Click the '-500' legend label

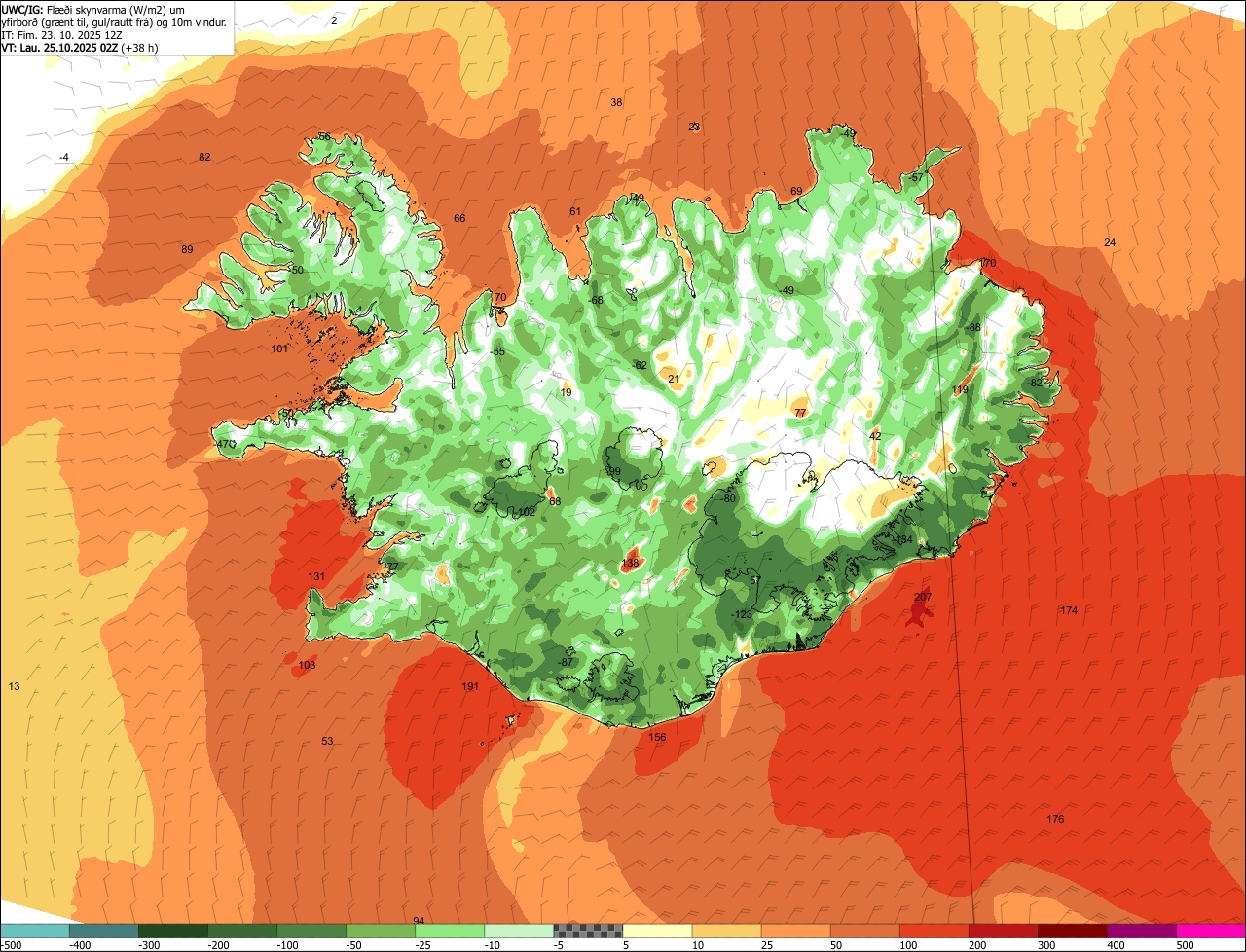[x=12, y=944]
